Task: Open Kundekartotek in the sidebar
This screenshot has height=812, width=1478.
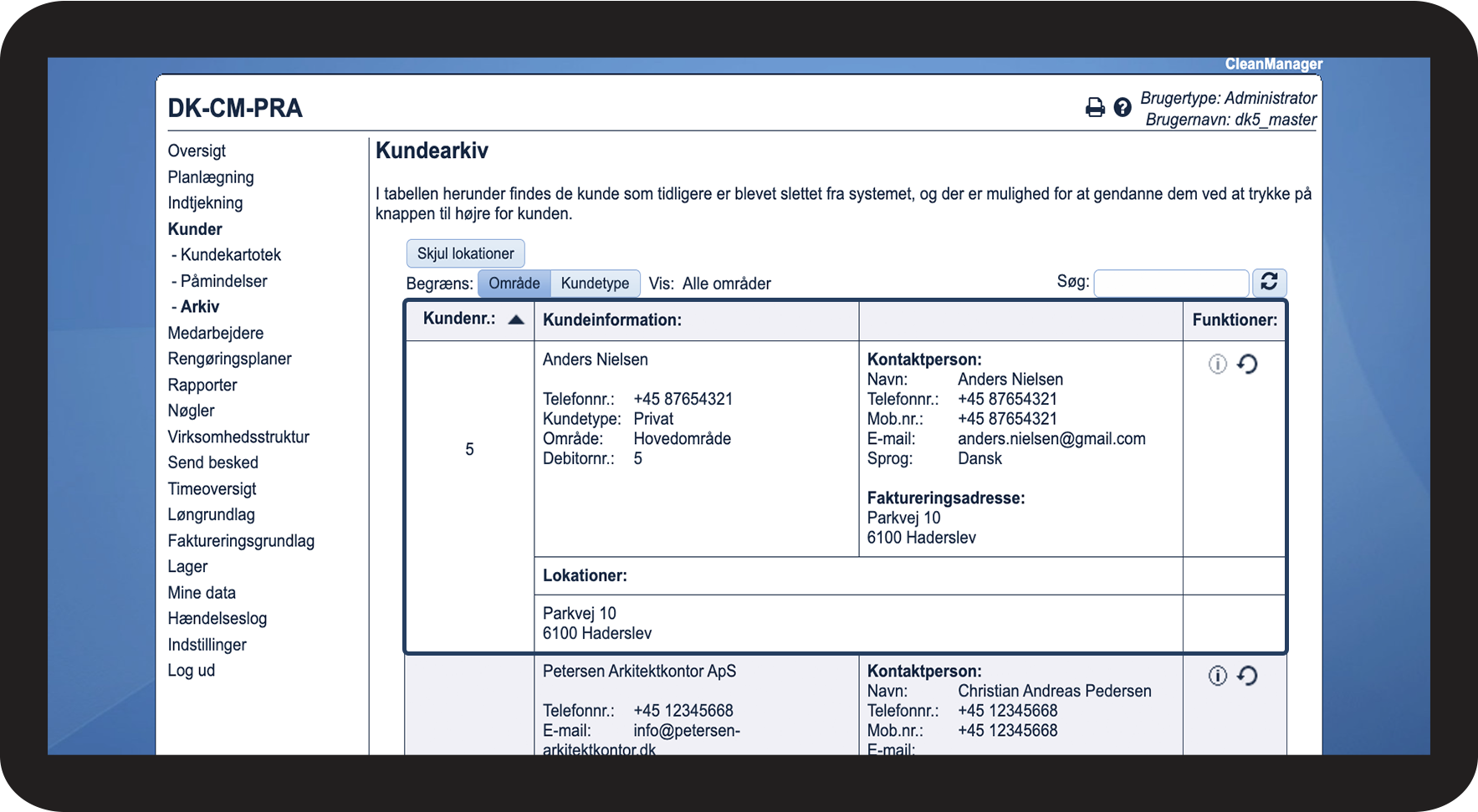Action: [x=230, y=255]
